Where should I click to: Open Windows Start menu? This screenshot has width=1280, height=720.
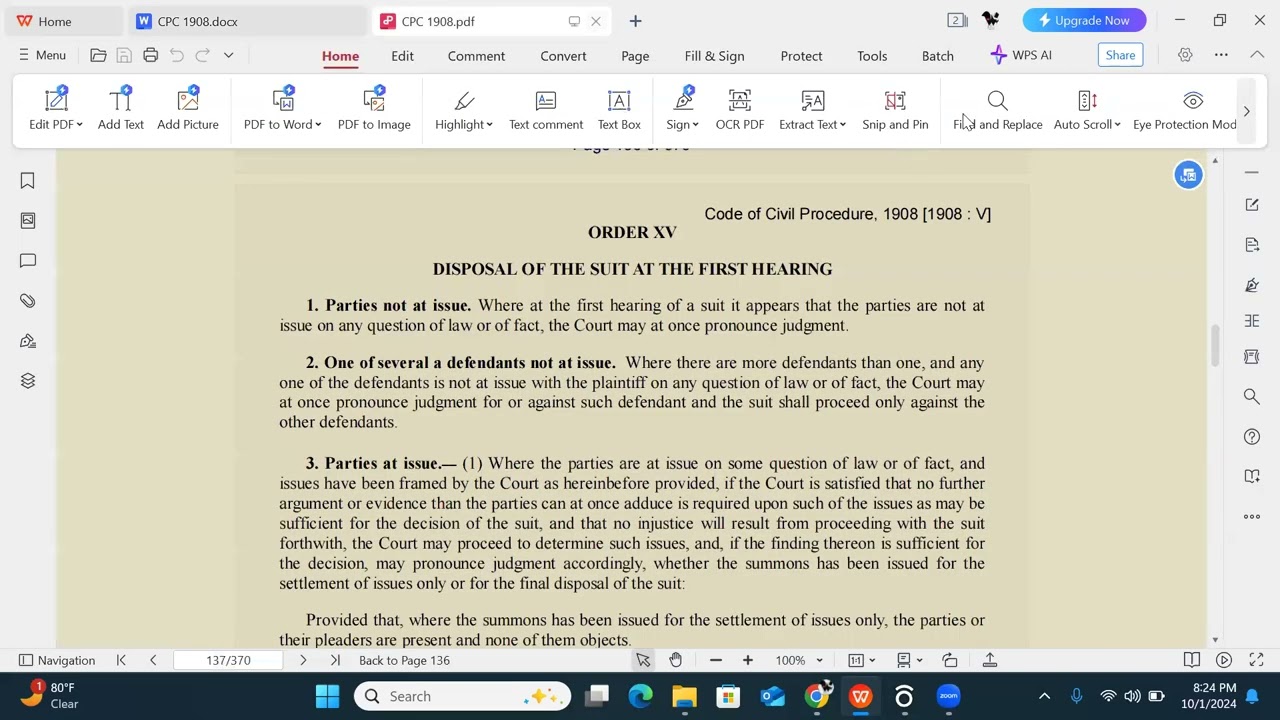point(327,696)
